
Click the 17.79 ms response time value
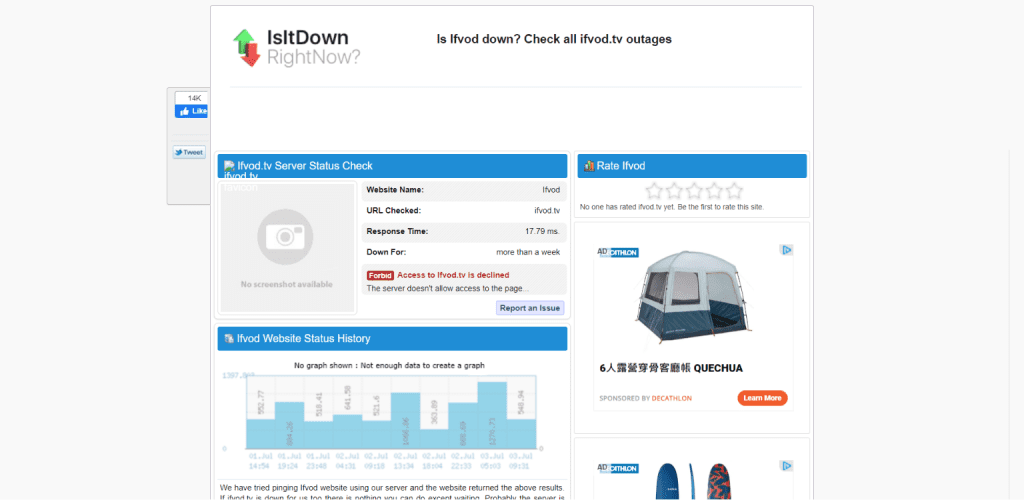542,232
